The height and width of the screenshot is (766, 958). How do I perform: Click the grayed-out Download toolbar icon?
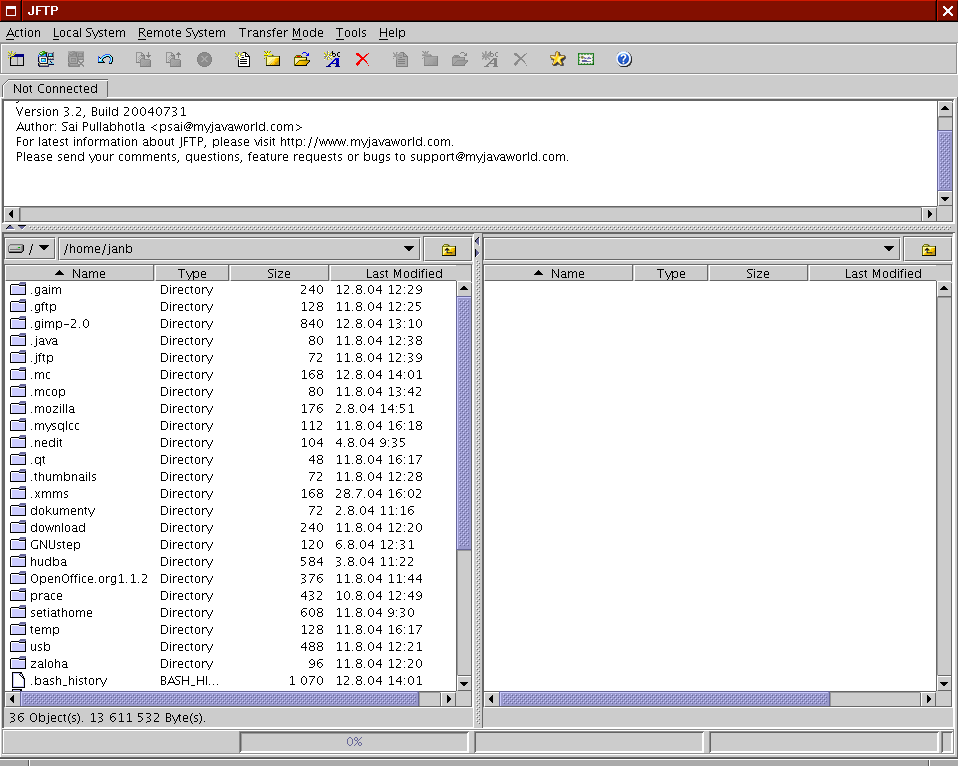tap(144, 59)
